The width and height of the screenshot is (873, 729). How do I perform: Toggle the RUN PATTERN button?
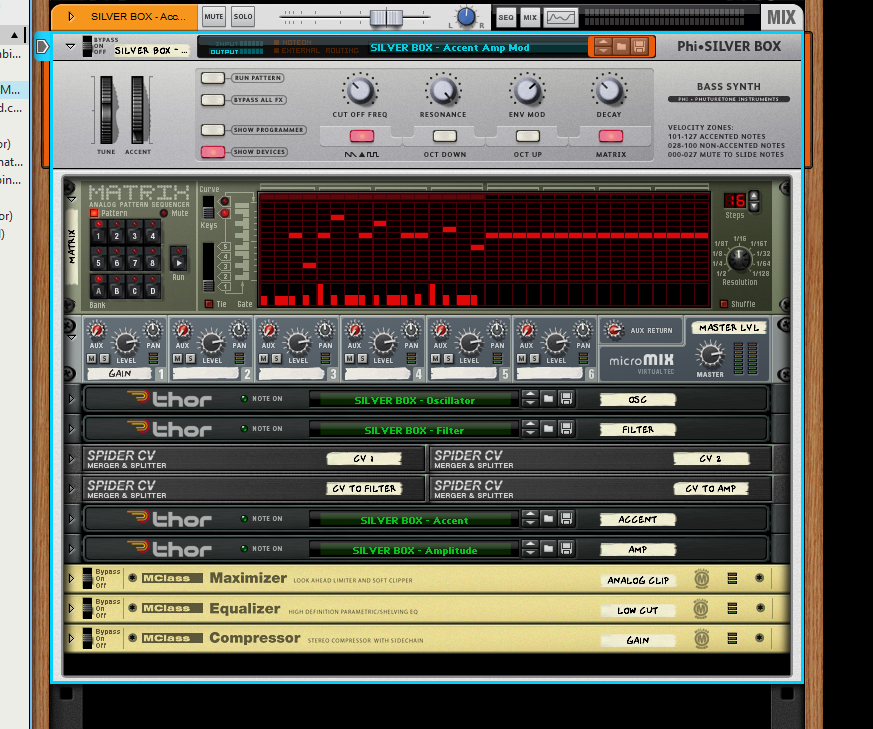click(x=213, y=78)
